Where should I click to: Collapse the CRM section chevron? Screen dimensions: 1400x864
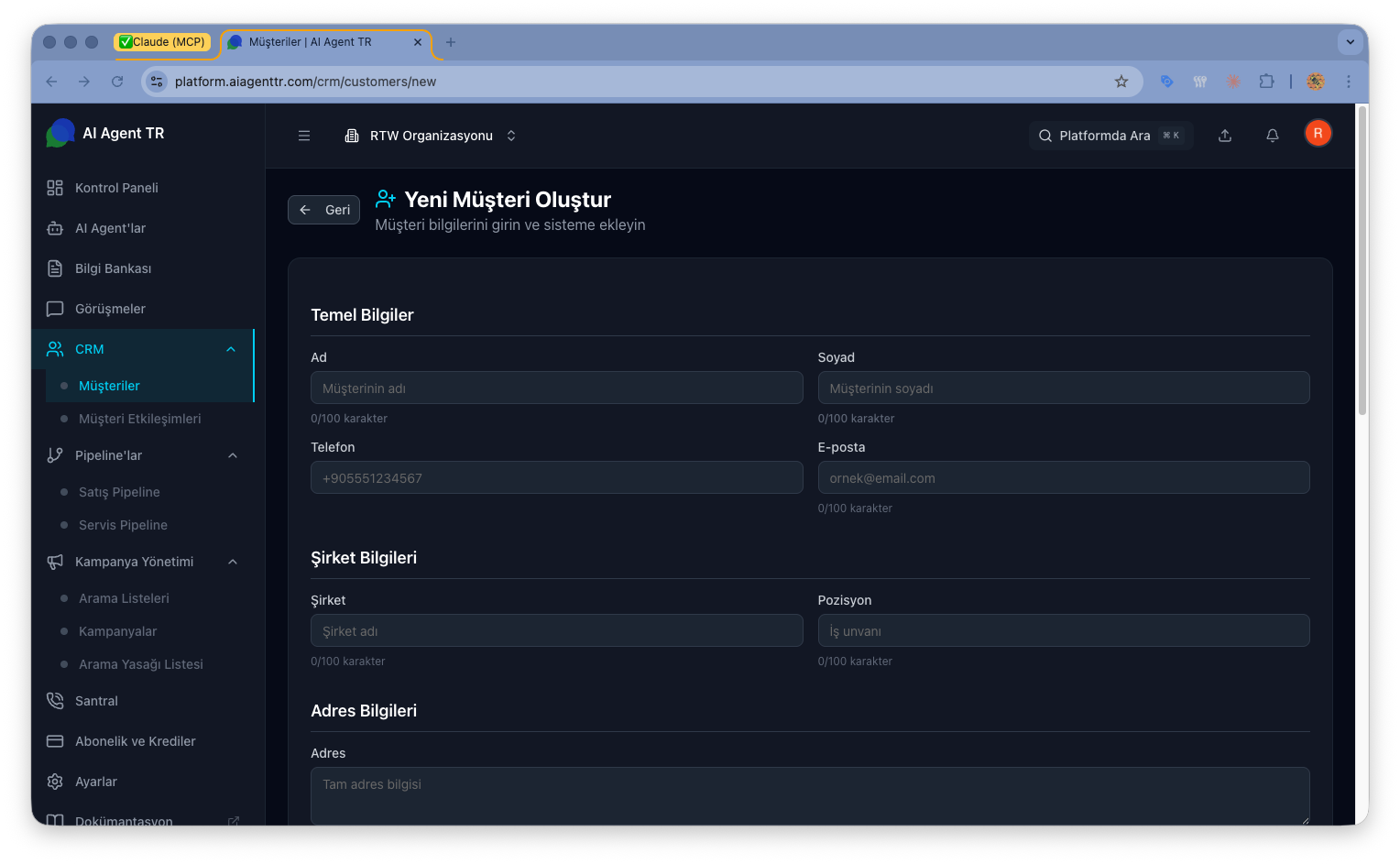[x=231, y=349]
